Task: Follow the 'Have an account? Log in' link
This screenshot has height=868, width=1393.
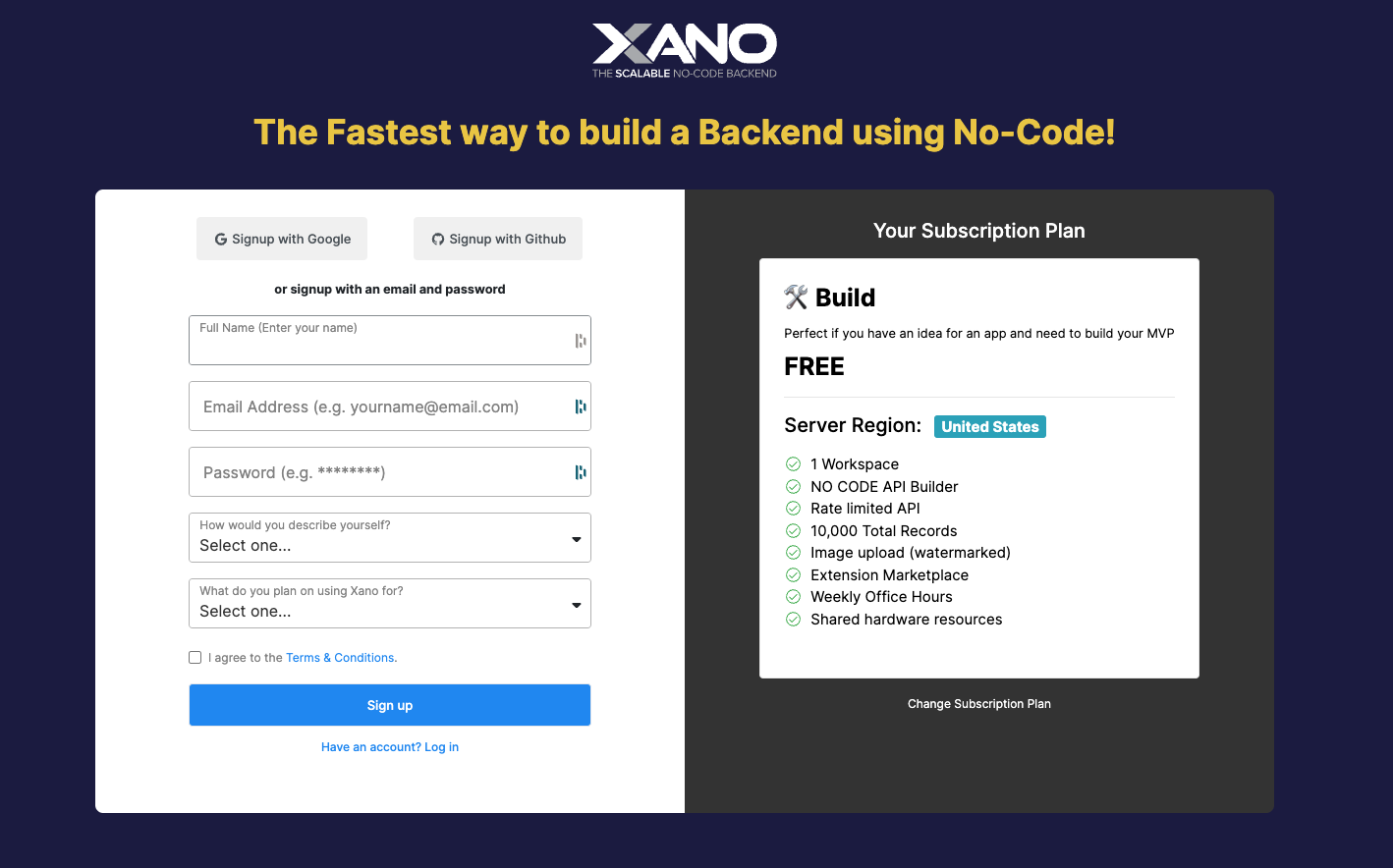Action: click(390, 747)
